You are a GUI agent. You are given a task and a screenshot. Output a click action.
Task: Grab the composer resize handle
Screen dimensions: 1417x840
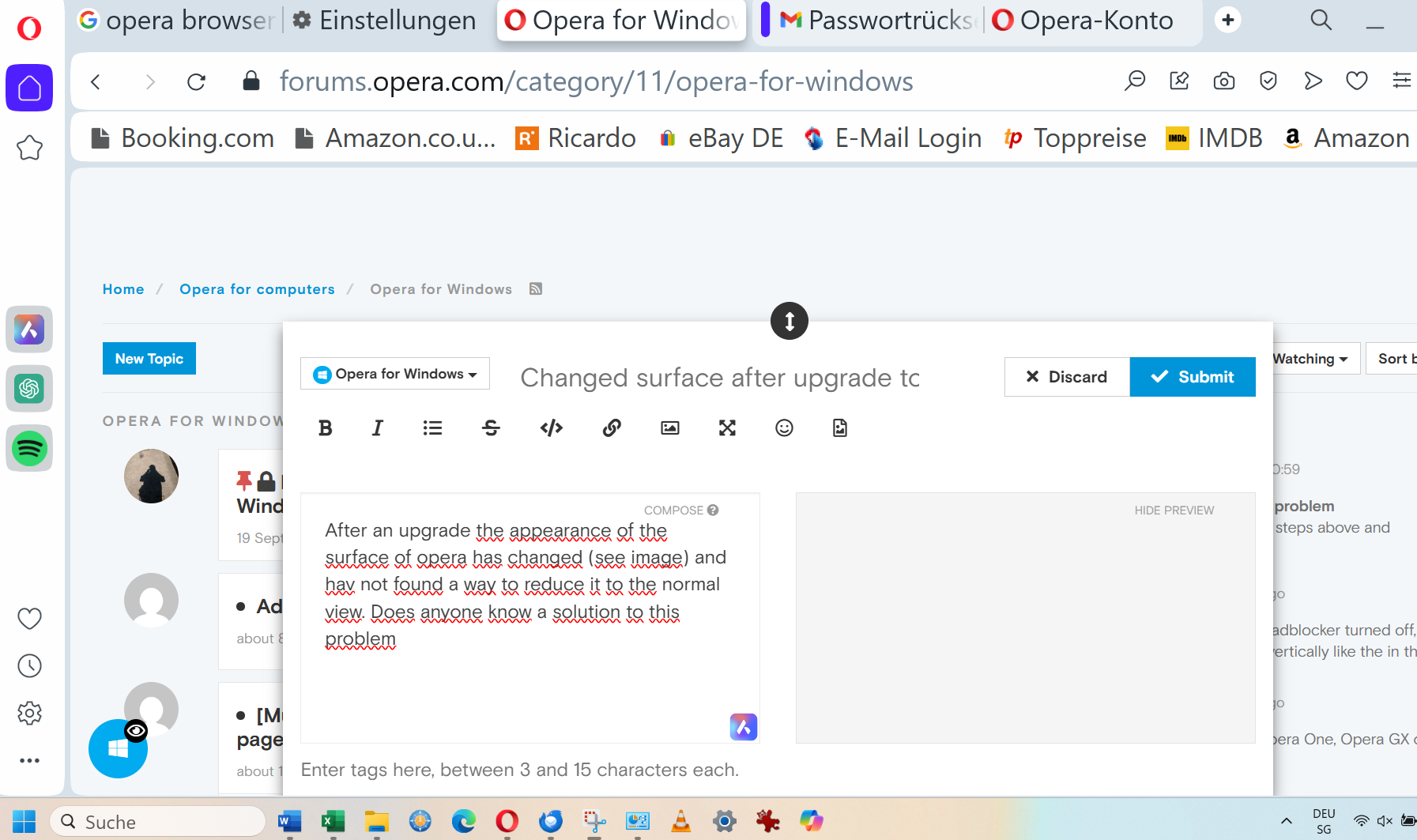click(x=789, y=321)
